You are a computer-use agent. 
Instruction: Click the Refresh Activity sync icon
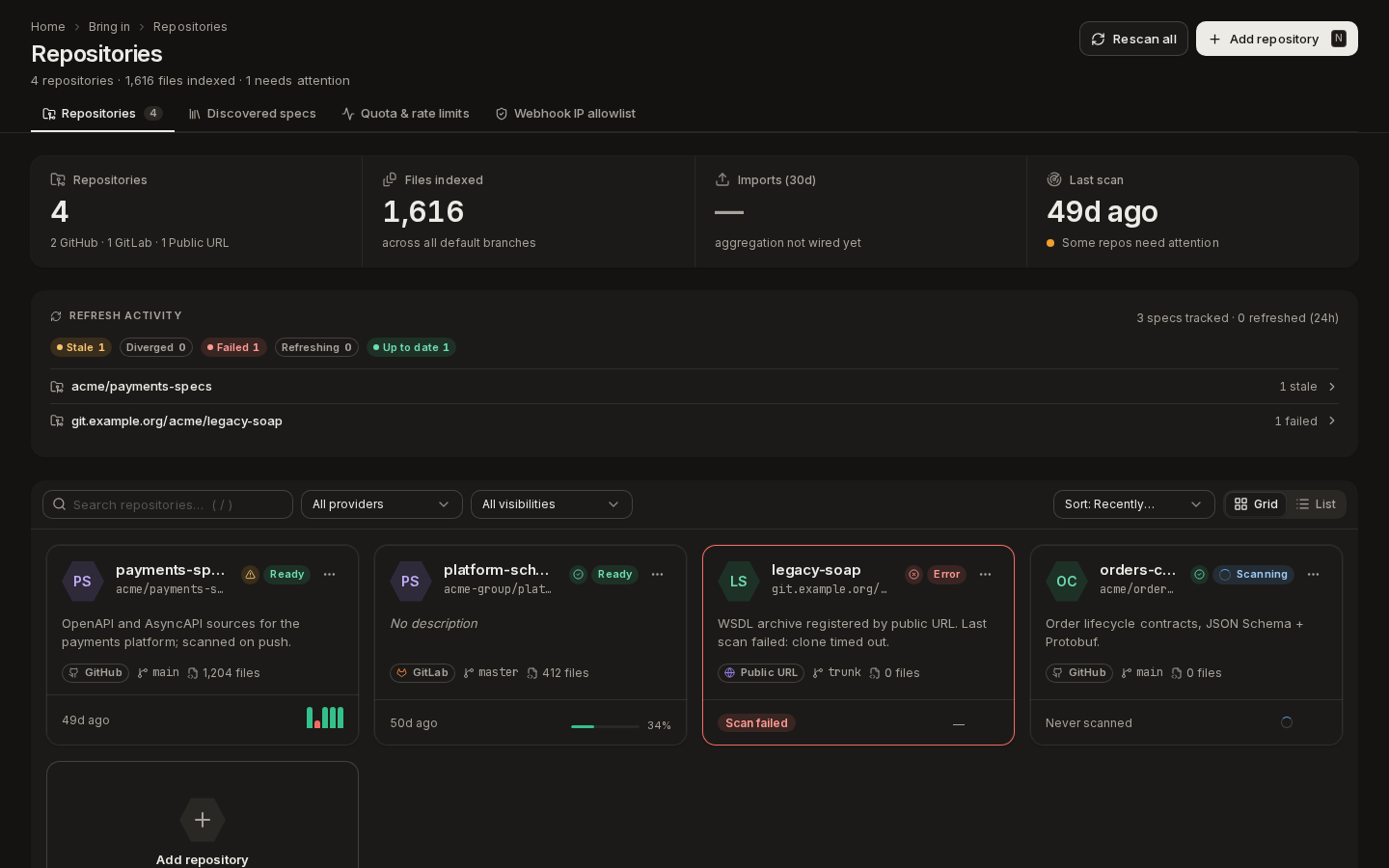(56, 316)
